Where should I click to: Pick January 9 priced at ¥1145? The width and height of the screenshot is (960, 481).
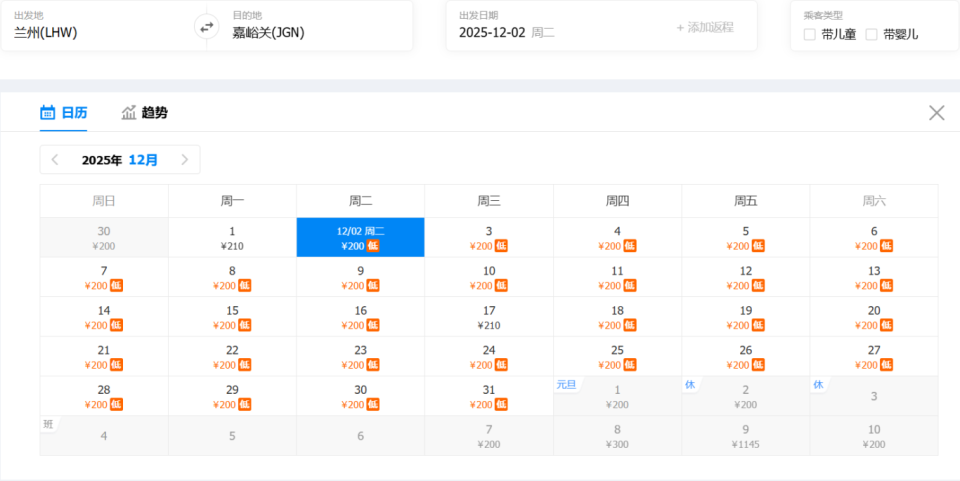point(745,436)
